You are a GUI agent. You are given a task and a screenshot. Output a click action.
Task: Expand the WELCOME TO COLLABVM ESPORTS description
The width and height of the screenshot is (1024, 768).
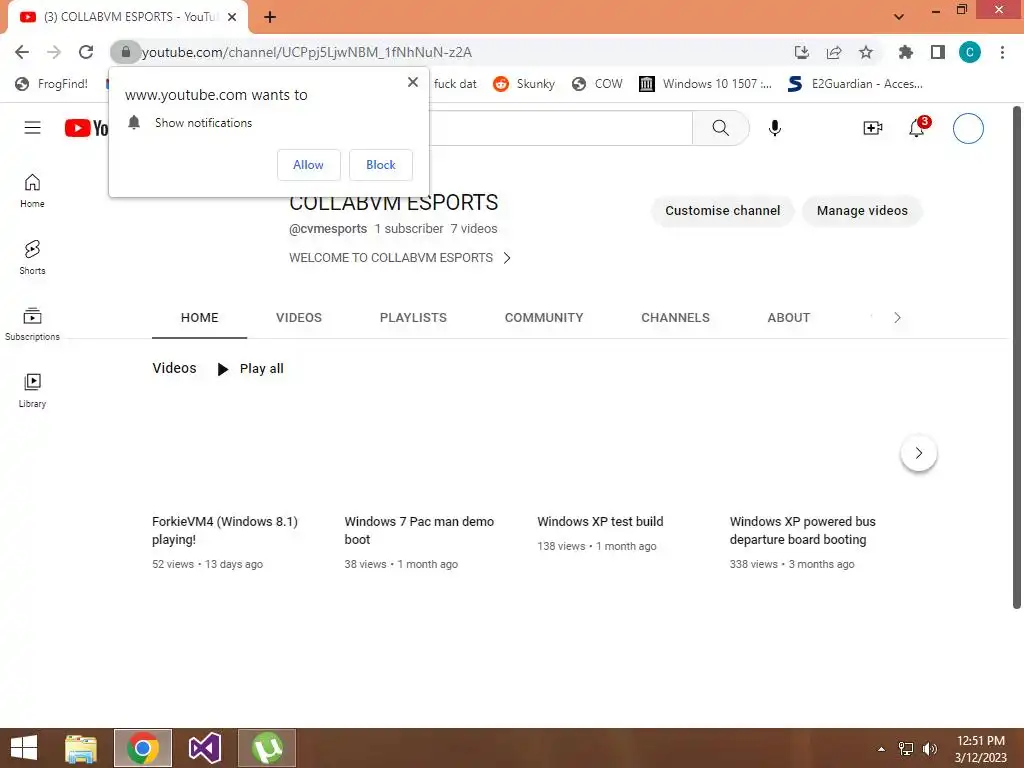click(x=400, y=258)
